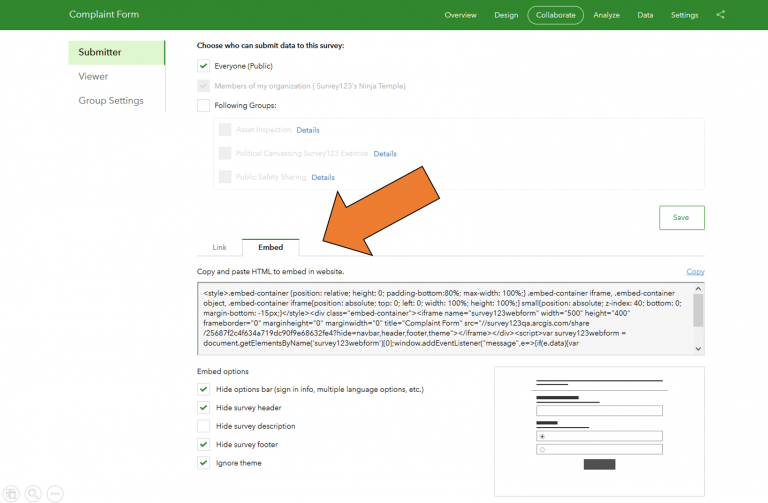Open the three-dots more options circle icon

point(55,494)
